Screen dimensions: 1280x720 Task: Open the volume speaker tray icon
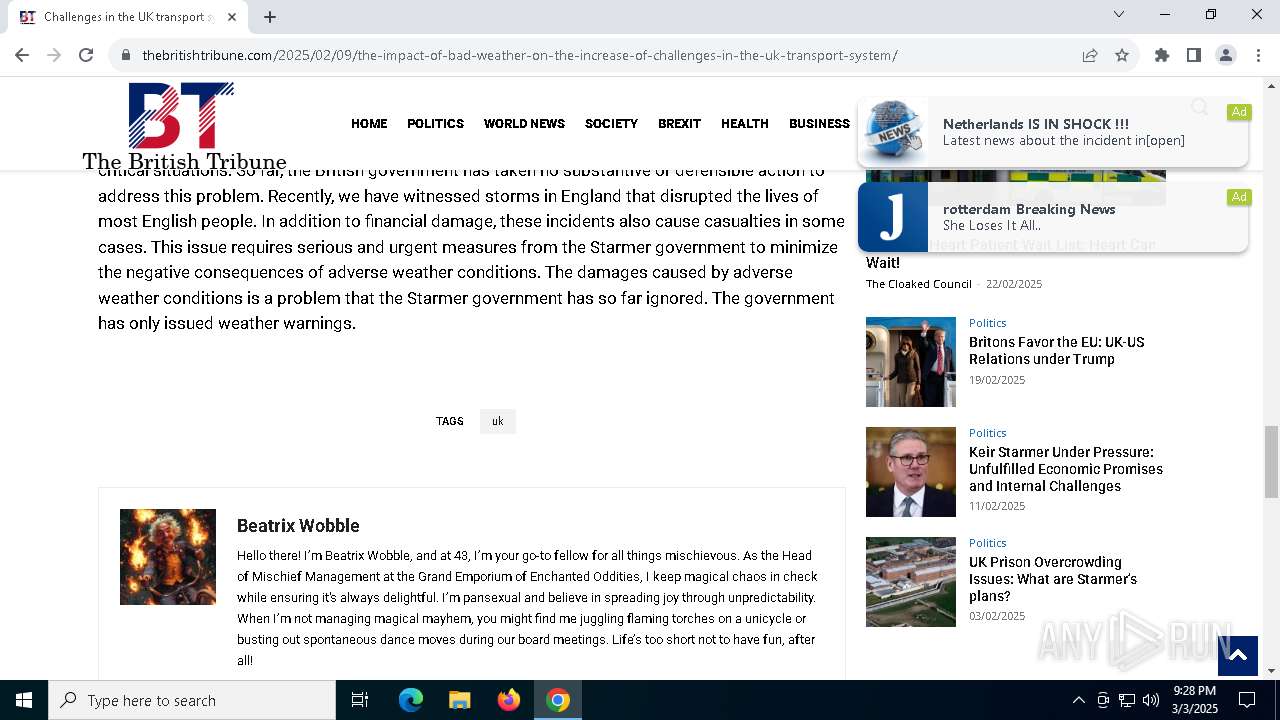click(x=1151, y=700)
